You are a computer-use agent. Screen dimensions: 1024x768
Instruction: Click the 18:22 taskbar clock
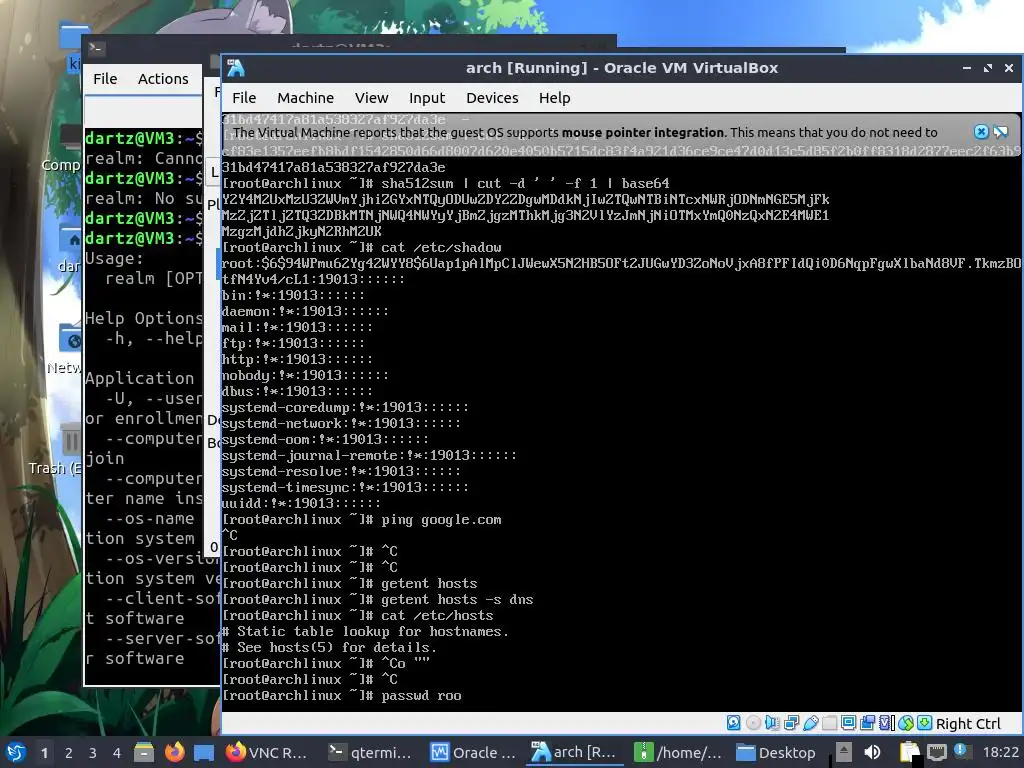pos(1000,753)
